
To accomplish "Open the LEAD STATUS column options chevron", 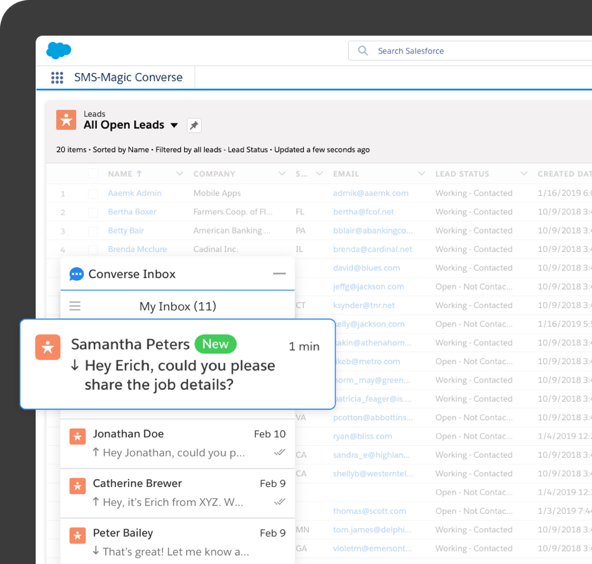I will coord(524,174).
